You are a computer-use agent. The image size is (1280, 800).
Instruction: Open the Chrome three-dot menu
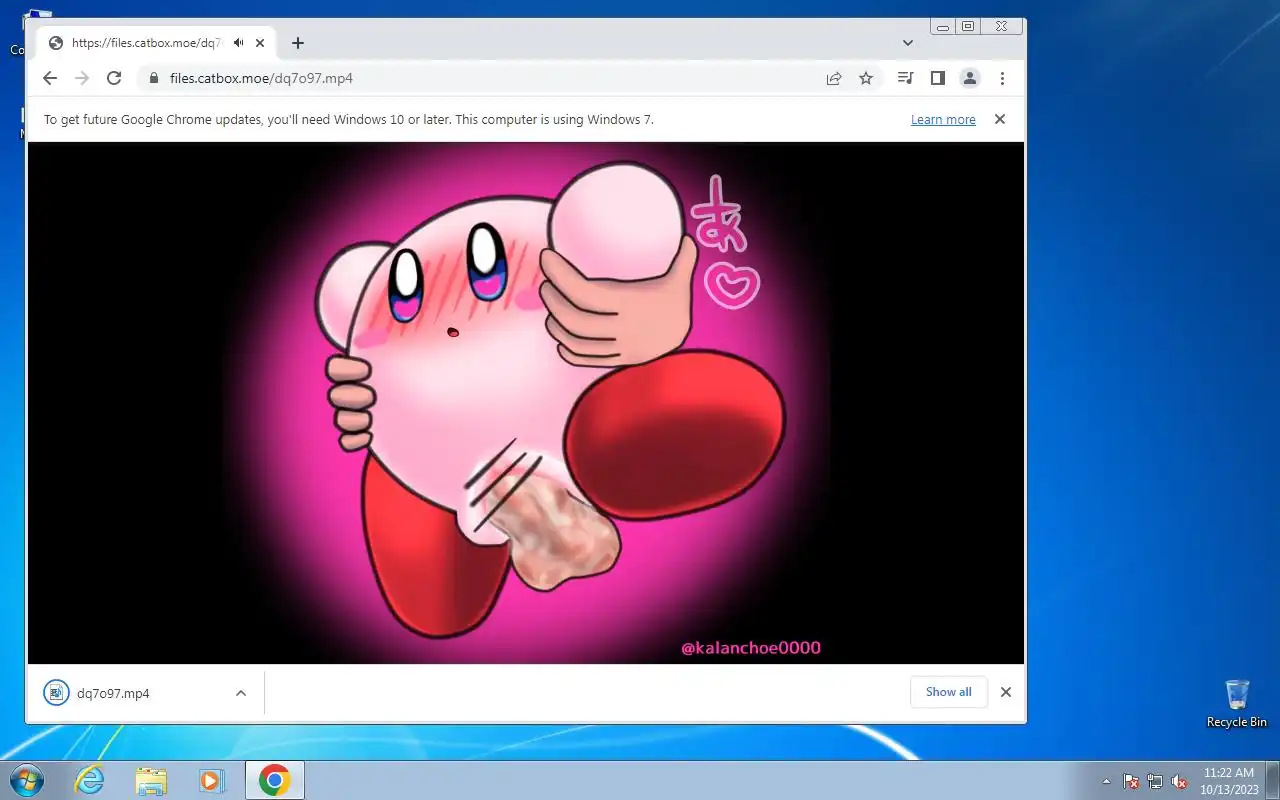(1002, 78)
